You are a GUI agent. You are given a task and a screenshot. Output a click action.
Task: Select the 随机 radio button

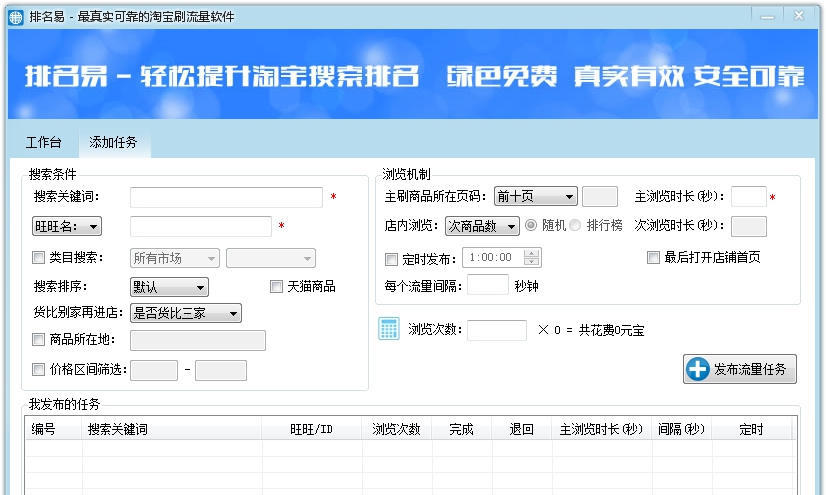pyautogui.click(x=531, y=226)
